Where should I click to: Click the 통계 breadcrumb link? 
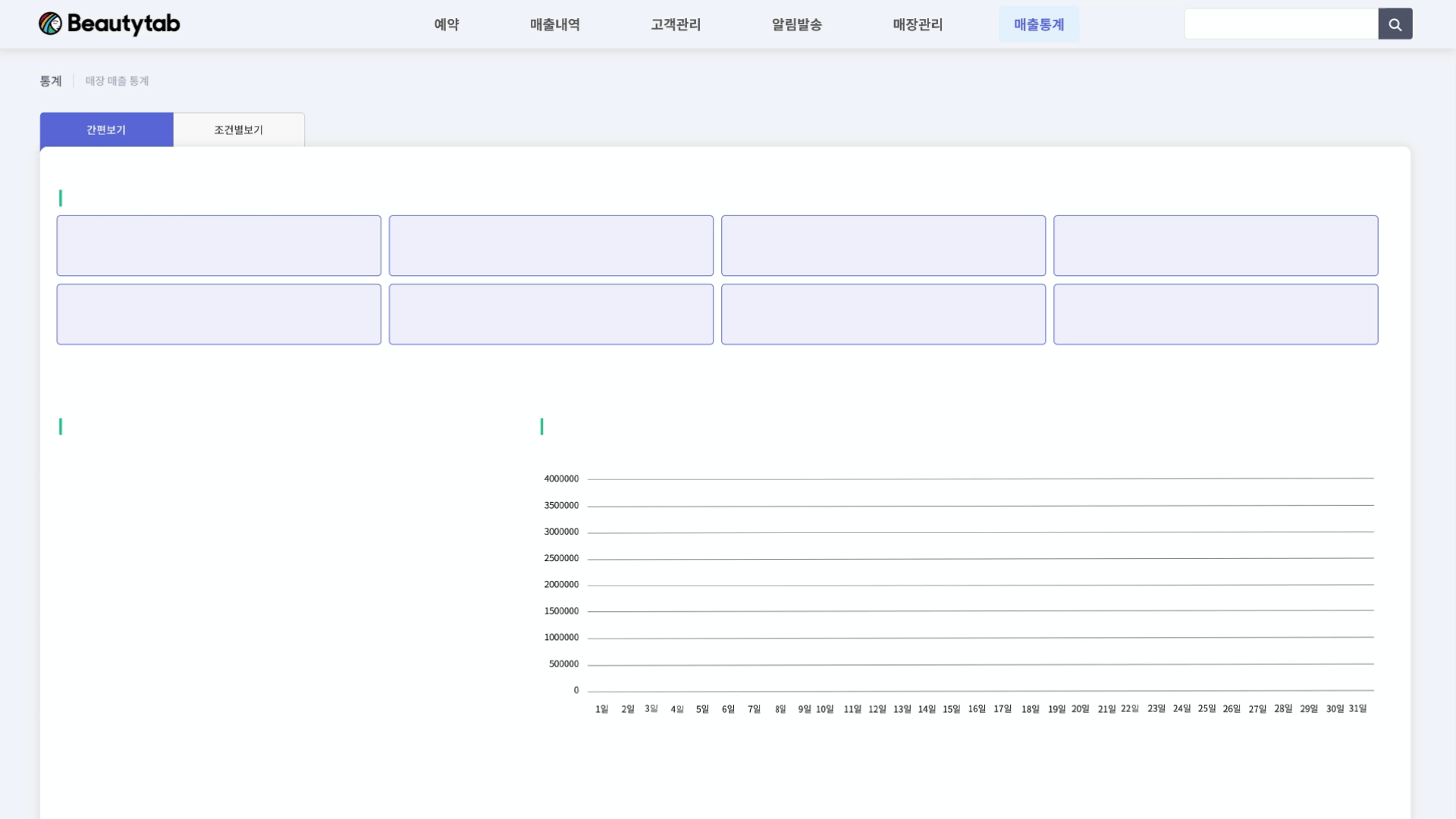(51, 81)
